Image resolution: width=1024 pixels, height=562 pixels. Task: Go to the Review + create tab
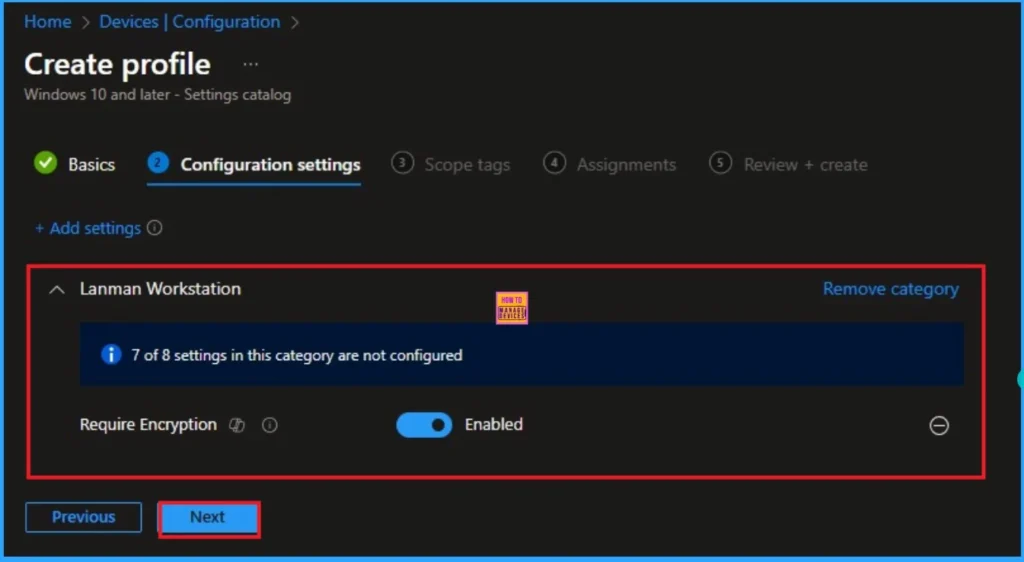tap(804, 165)
